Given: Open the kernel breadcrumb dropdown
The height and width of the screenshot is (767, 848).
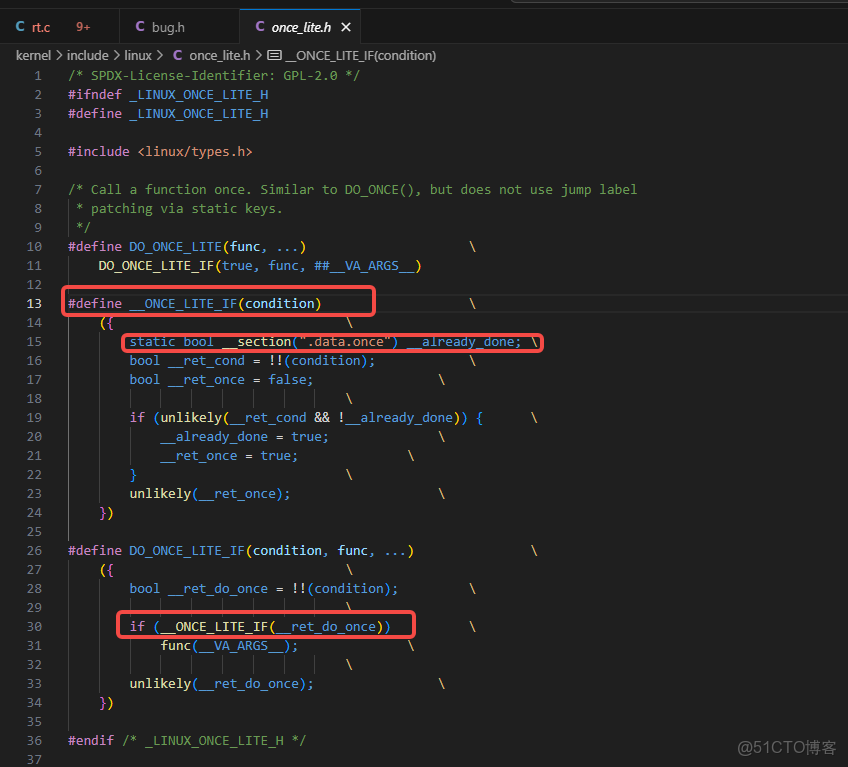Looking at the screenshot, I should click(x=33, y=55).
